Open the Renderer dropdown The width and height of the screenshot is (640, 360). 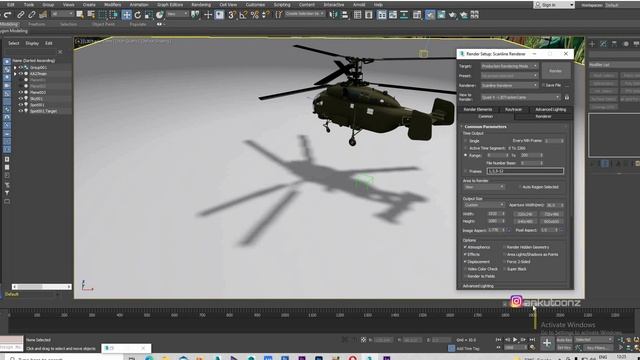[509, 85]
